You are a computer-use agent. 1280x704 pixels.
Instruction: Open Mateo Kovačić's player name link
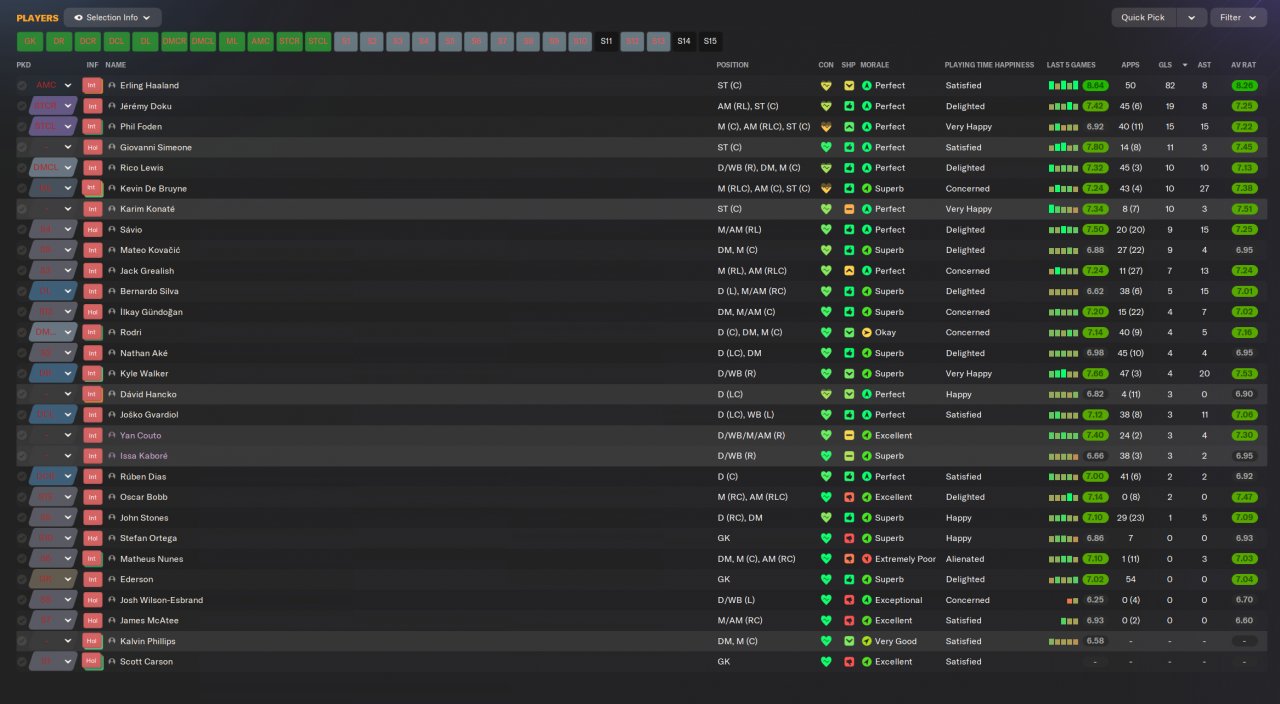click(x=150, y=250)
